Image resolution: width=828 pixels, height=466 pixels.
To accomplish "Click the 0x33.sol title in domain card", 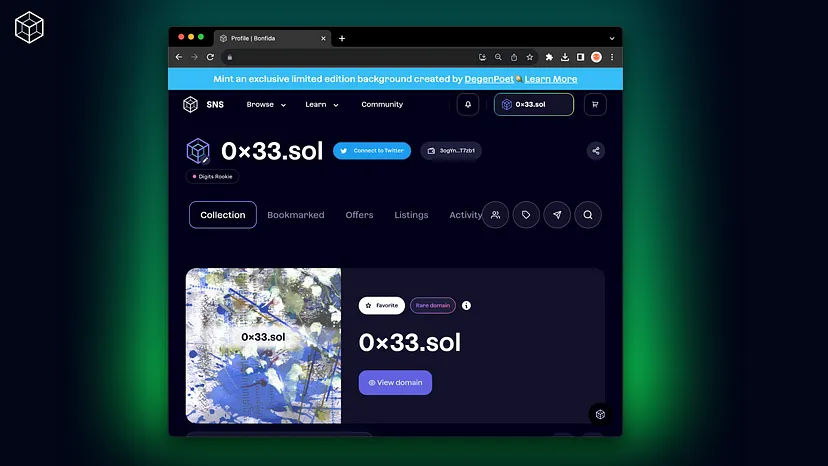I will [410, 342].
